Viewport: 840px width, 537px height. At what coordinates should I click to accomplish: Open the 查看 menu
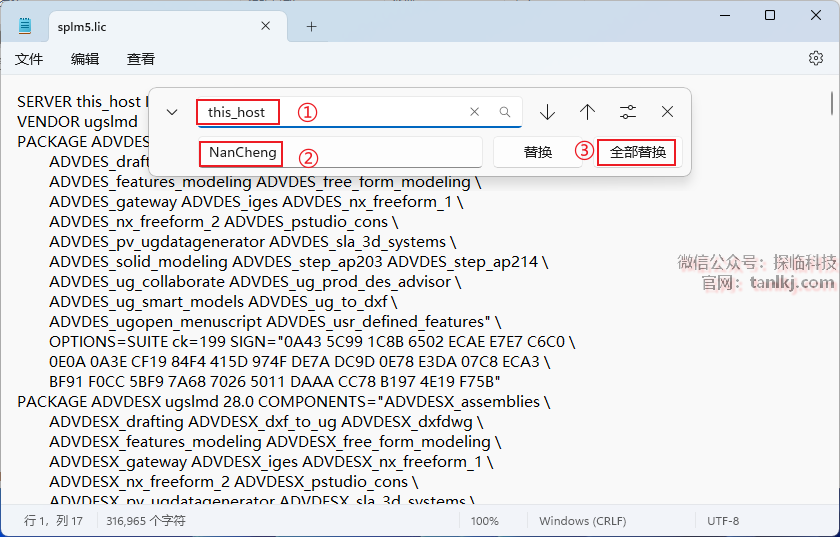click(141, 59)
